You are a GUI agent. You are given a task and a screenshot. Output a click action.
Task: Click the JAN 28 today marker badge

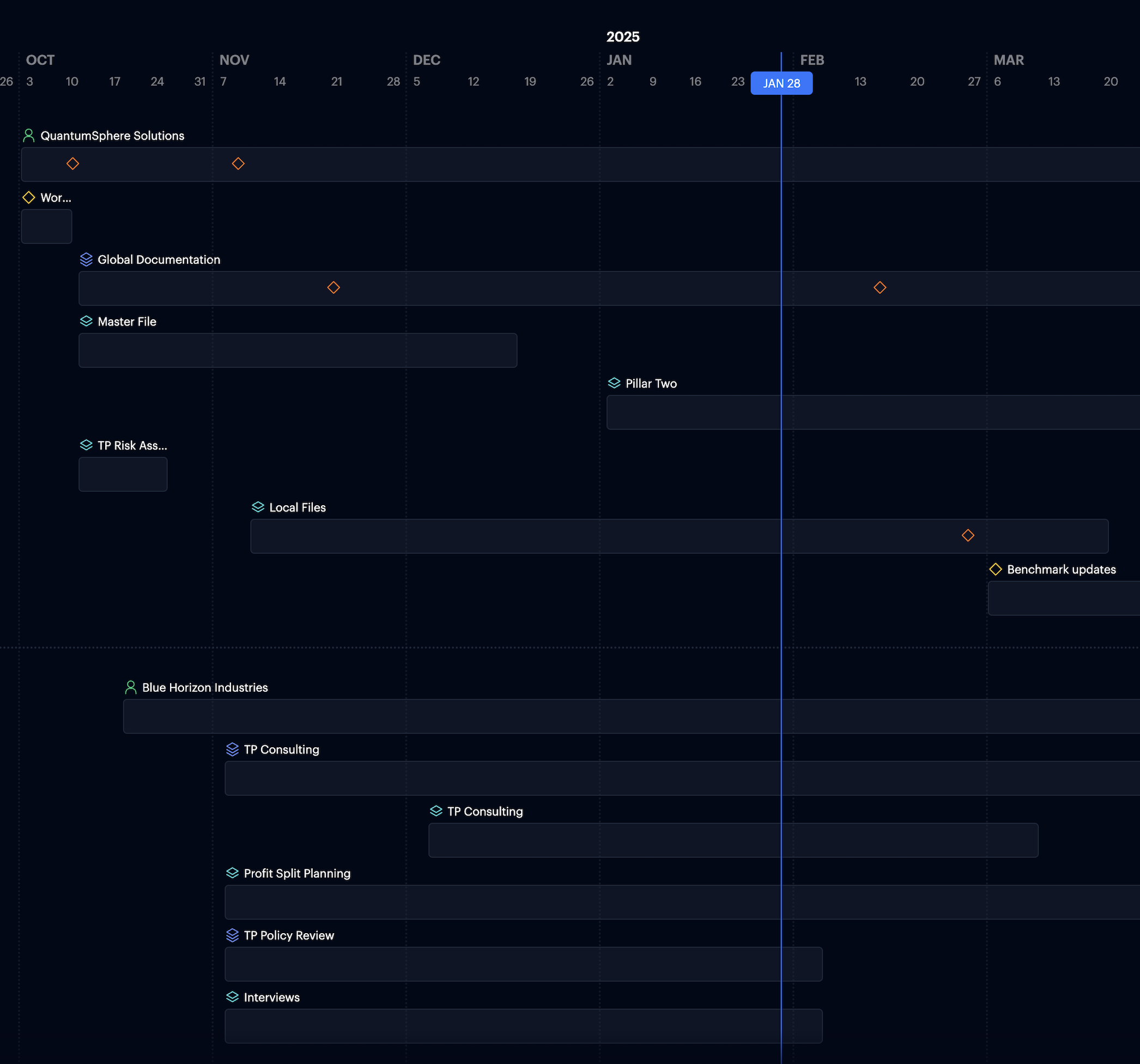coord(781,83)
